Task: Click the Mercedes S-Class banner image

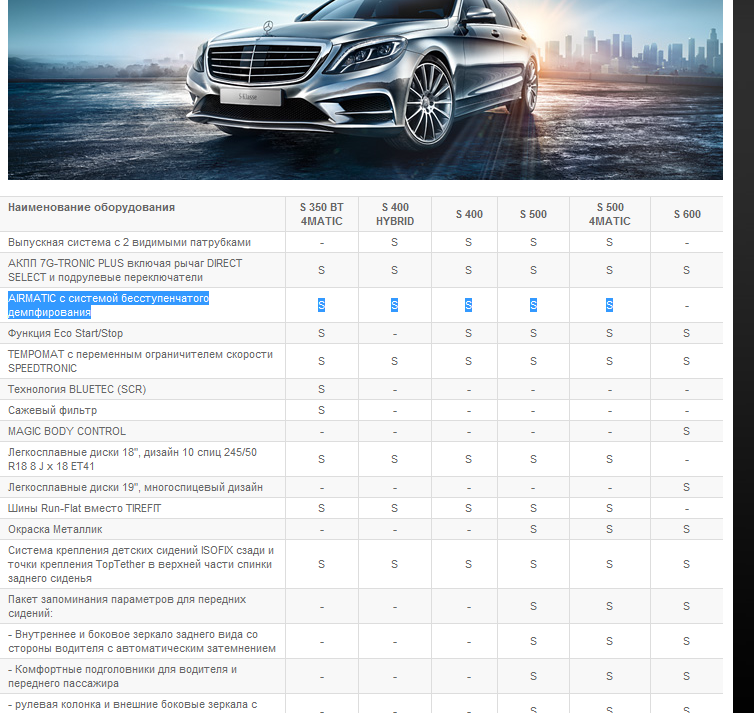Action: tap(365, 90)
